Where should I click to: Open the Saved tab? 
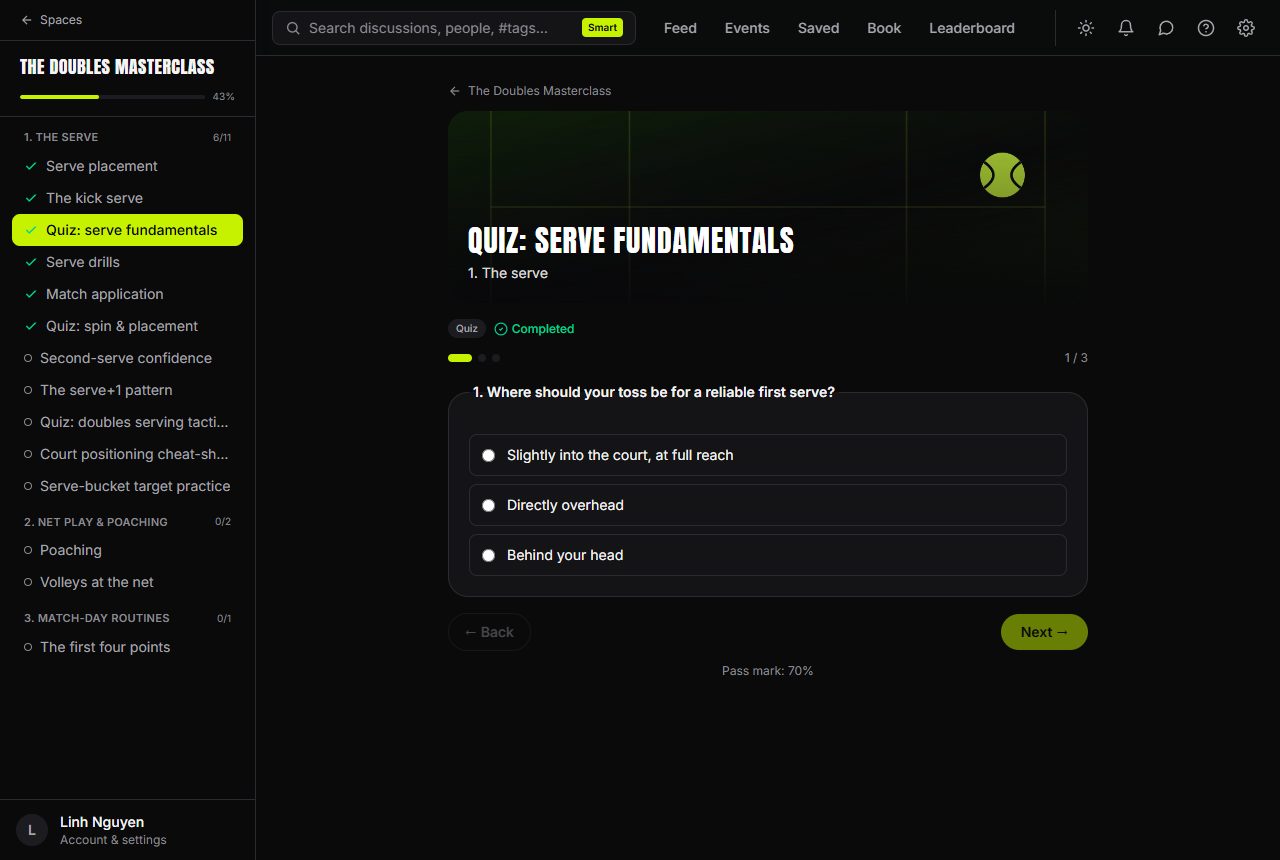point(818,28)
